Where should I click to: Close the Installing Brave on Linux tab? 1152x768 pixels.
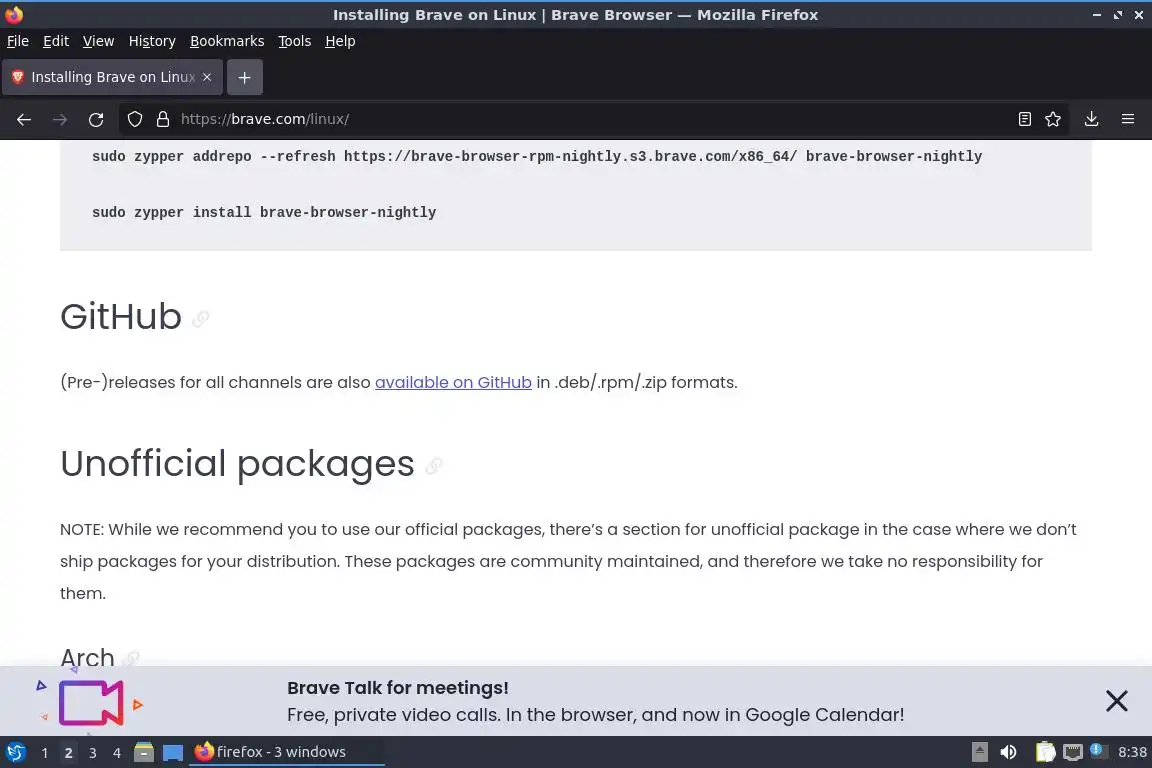207,77
